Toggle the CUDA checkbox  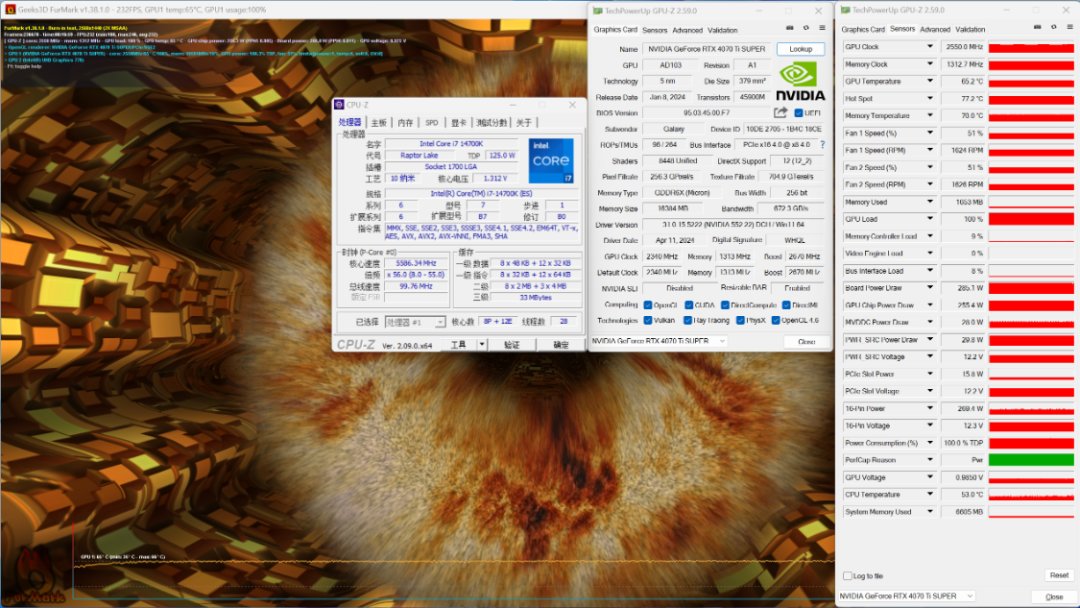click(689, 305)
